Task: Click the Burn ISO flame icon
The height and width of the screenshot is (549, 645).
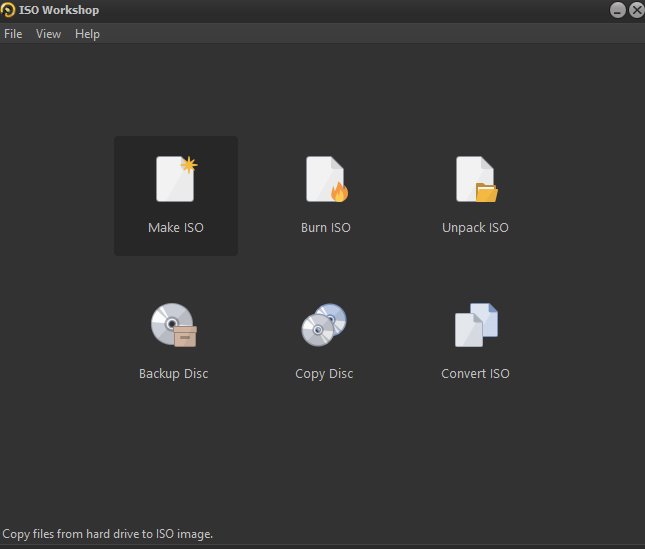Action: click(x=326, y=179)
